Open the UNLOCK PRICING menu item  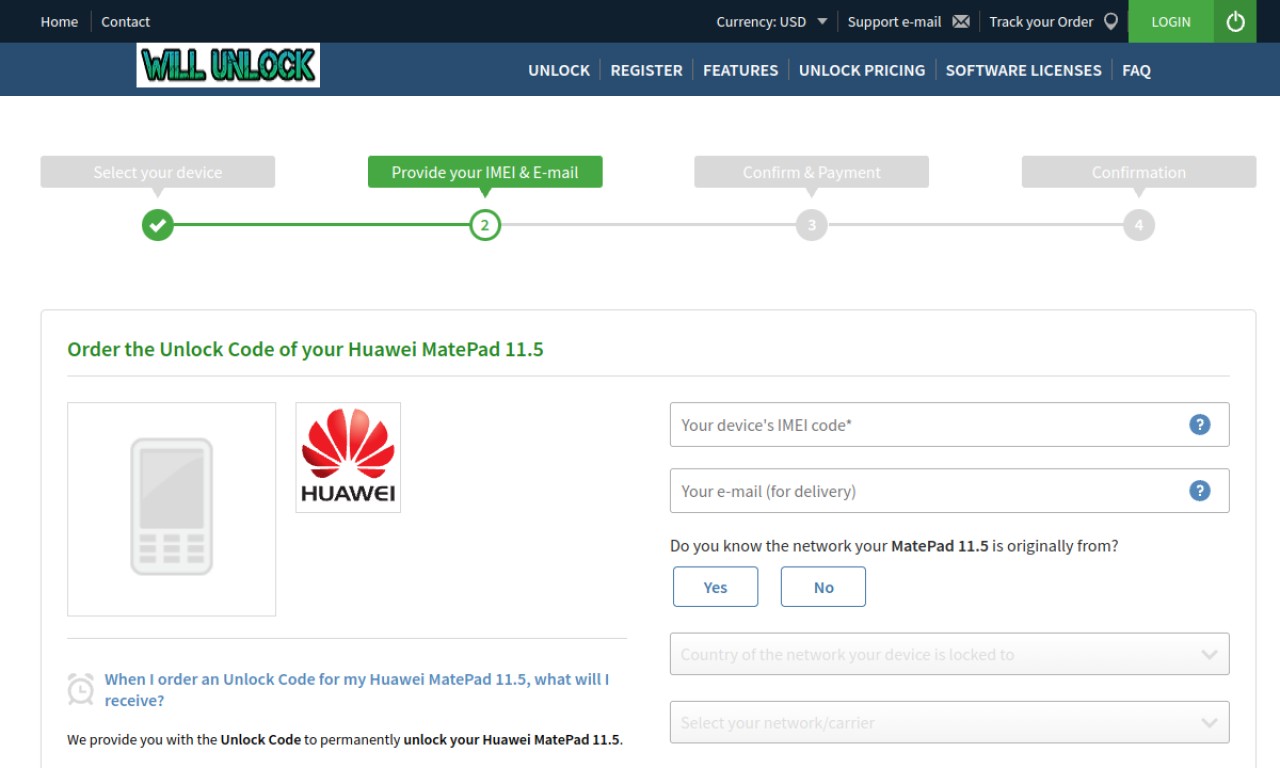862,70
